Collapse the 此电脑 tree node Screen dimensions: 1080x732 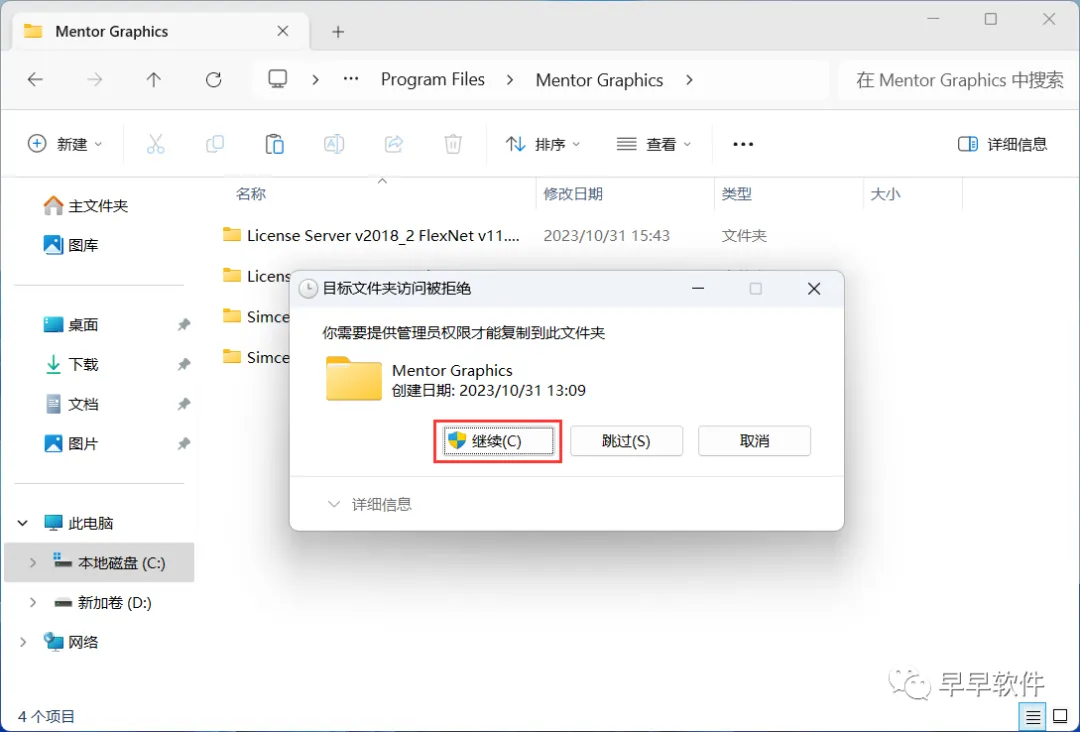click(23, 523)
